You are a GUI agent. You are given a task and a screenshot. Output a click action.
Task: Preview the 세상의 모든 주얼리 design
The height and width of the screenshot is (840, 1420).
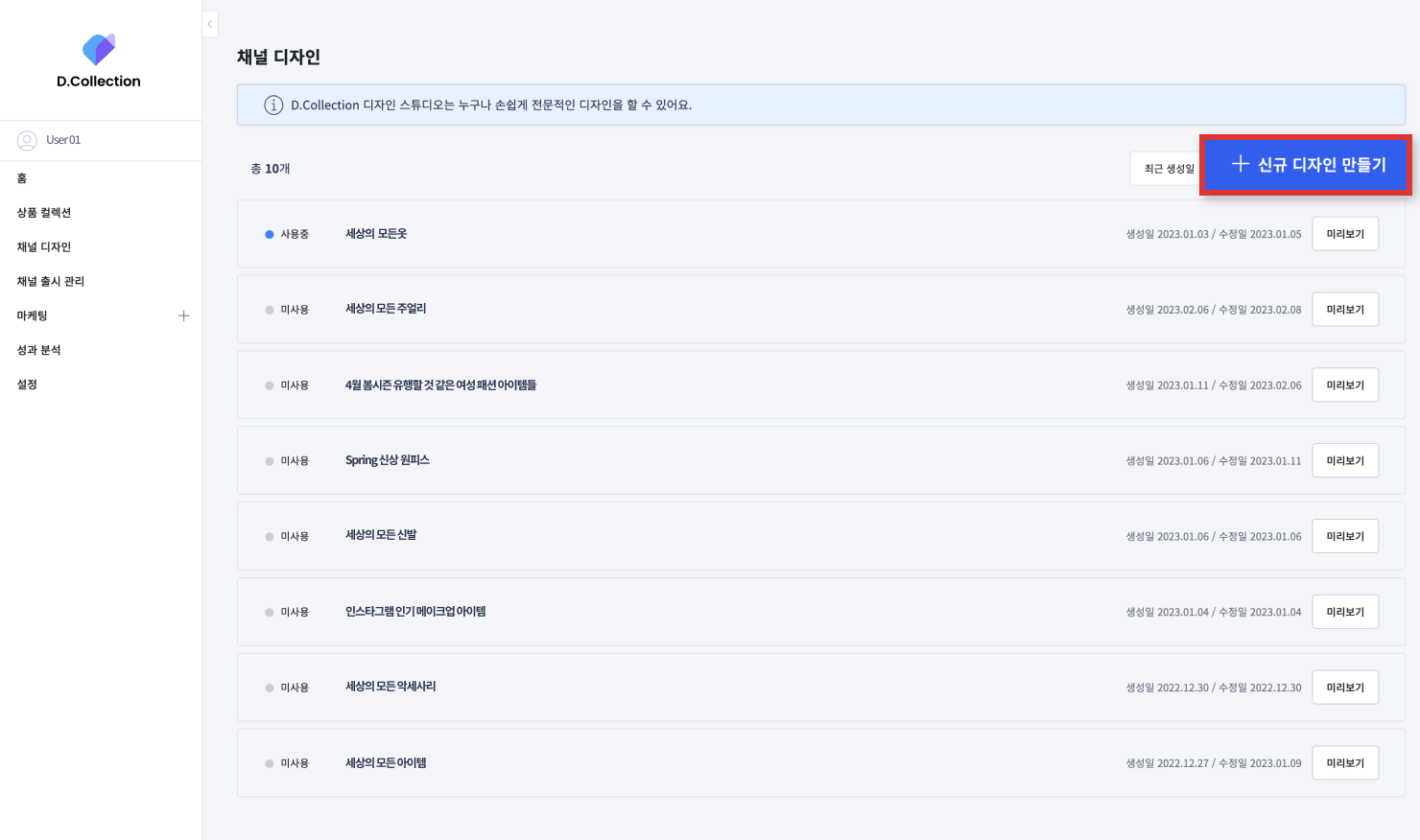[1345, 310]
